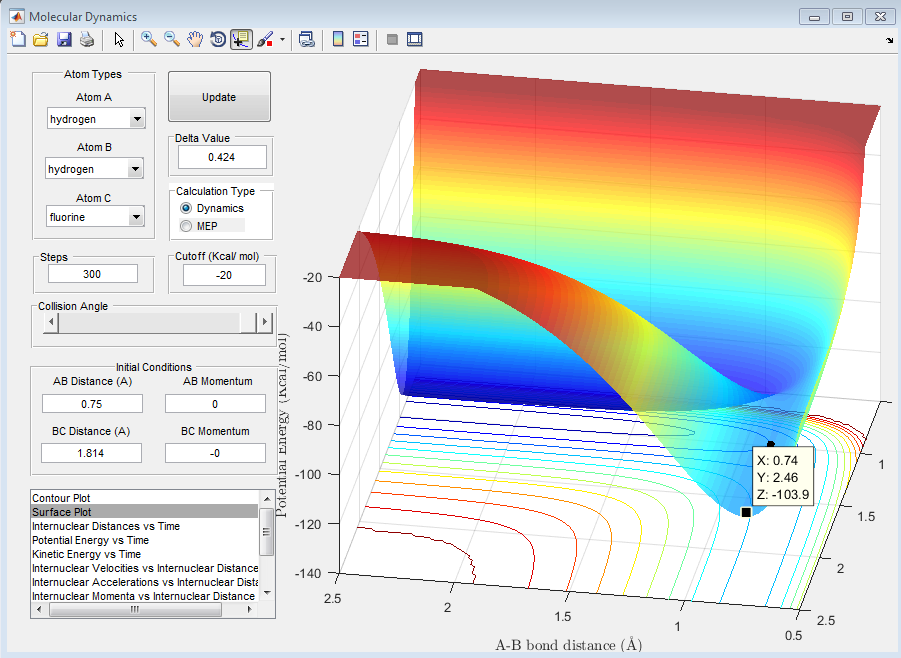Insert a colorbar from the toolbar
This screenshot has height=658, width=901.
coord(338,39)
